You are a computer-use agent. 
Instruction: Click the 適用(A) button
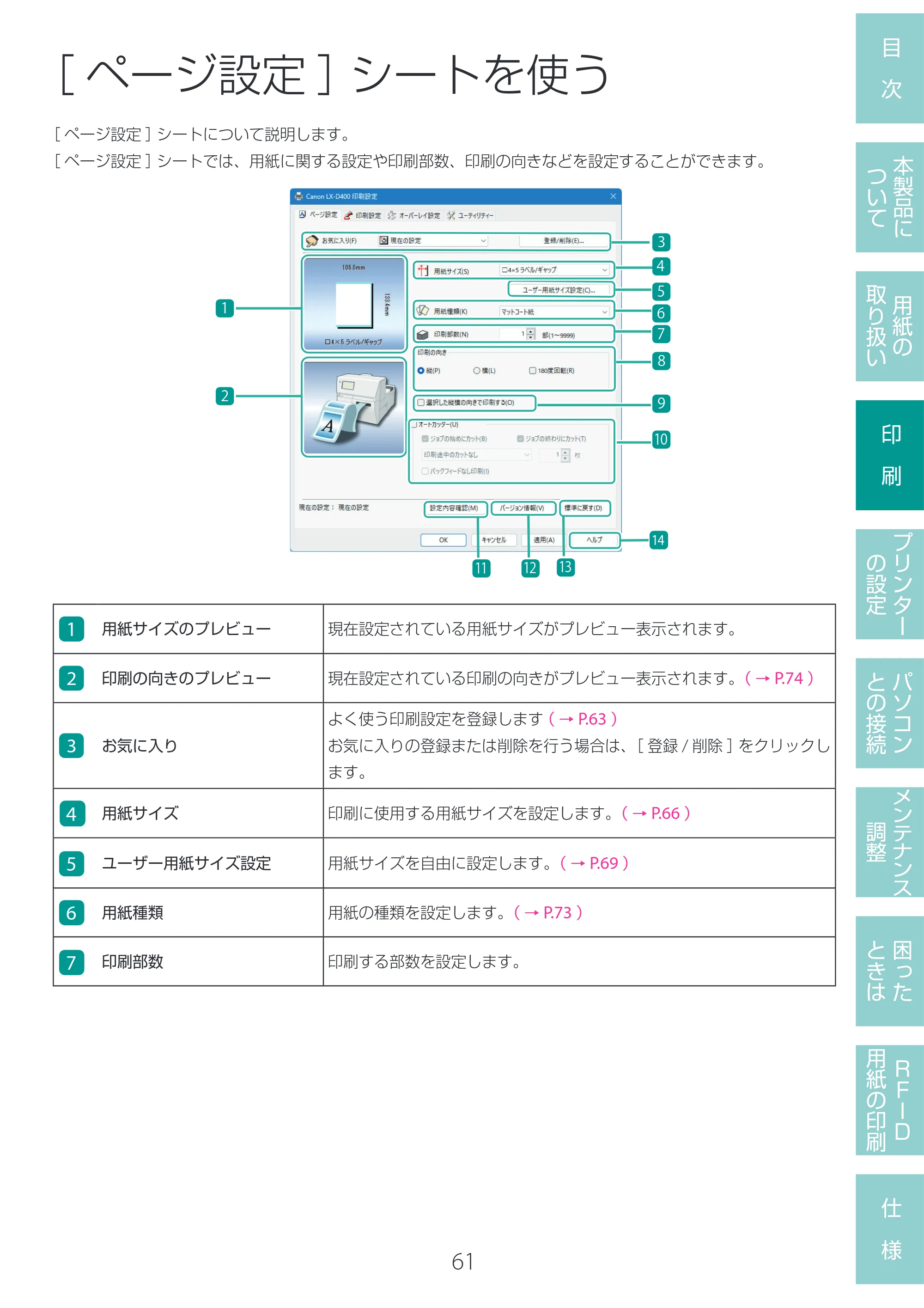pyautogui.click(x=544, y=540)
